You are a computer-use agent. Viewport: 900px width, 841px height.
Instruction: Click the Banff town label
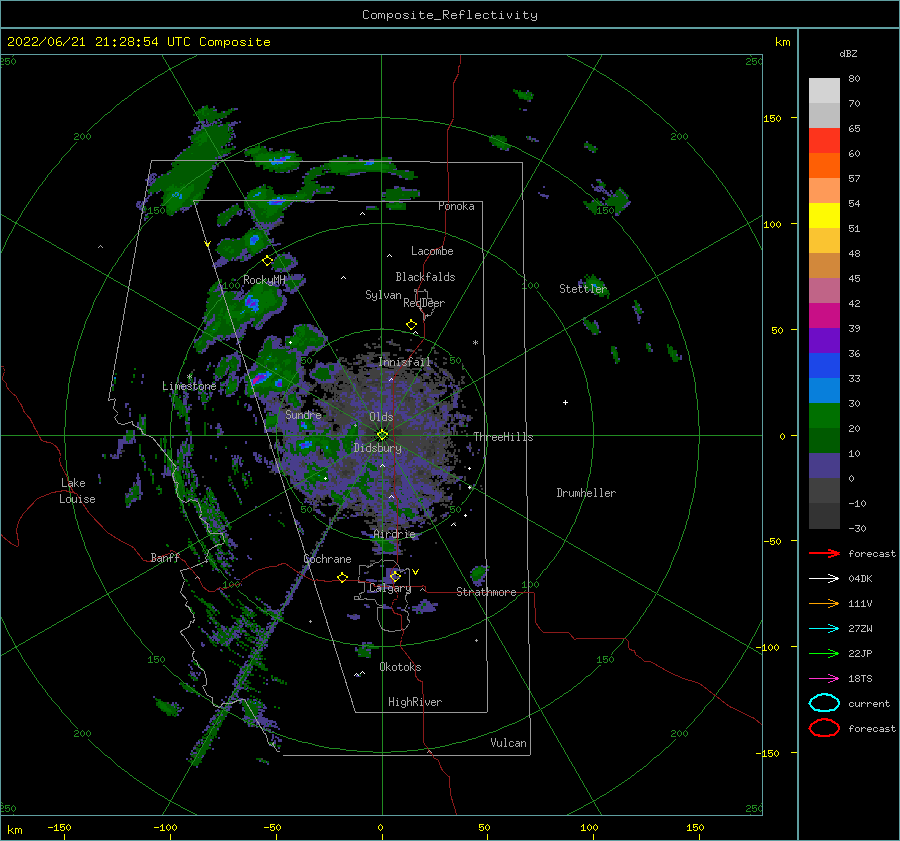tap(165, 557)
